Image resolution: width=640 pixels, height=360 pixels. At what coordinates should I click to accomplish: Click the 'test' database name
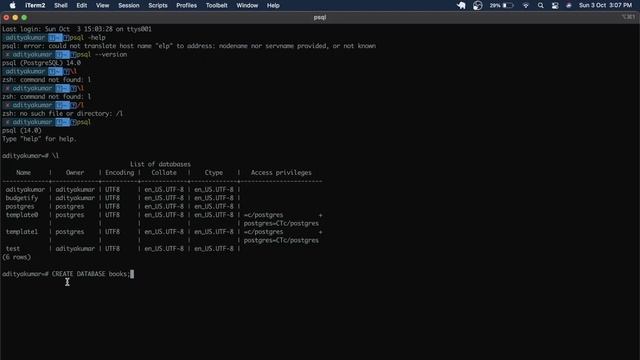(x=13, y=249)
